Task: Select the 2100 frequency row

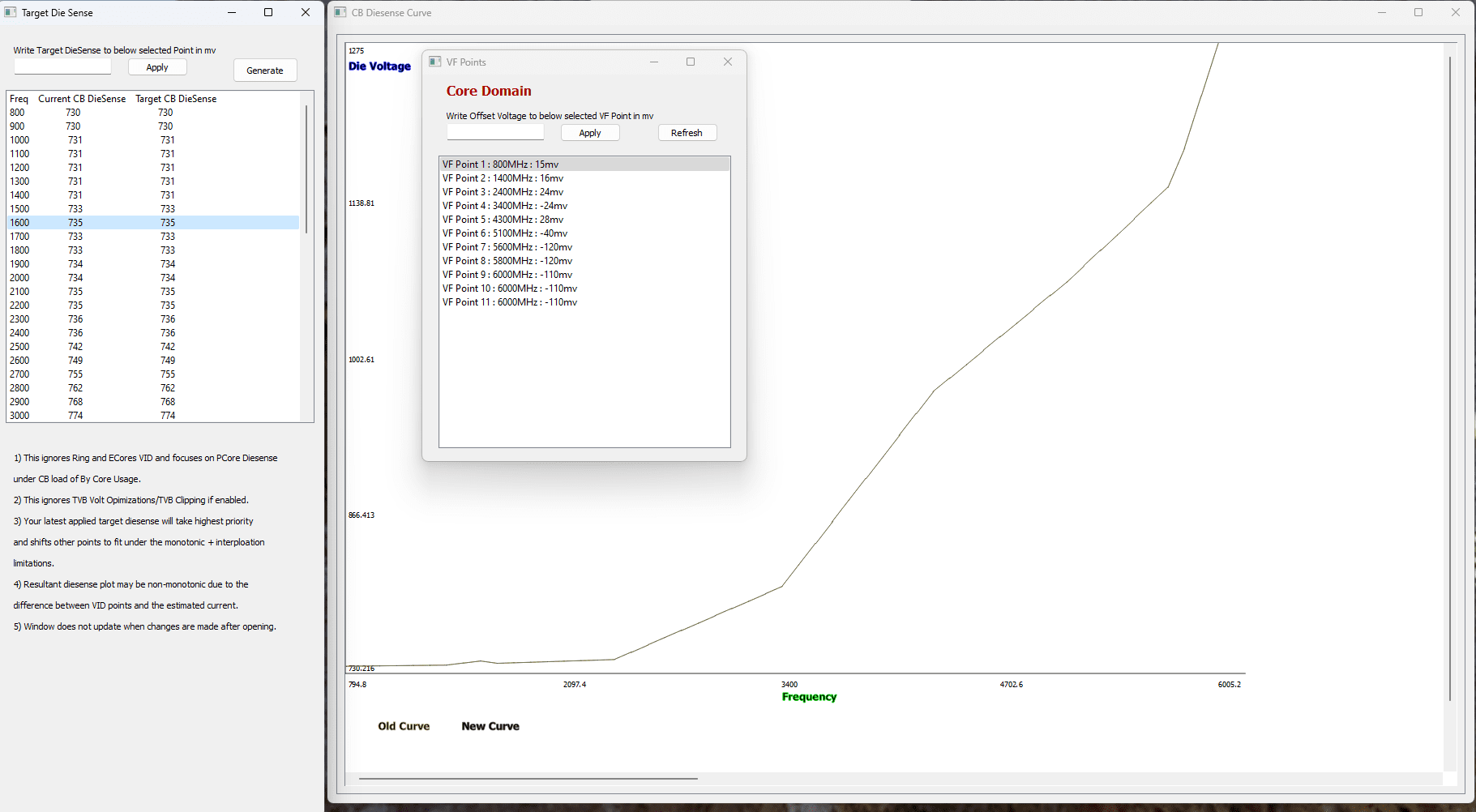Action: coord(153,292)
